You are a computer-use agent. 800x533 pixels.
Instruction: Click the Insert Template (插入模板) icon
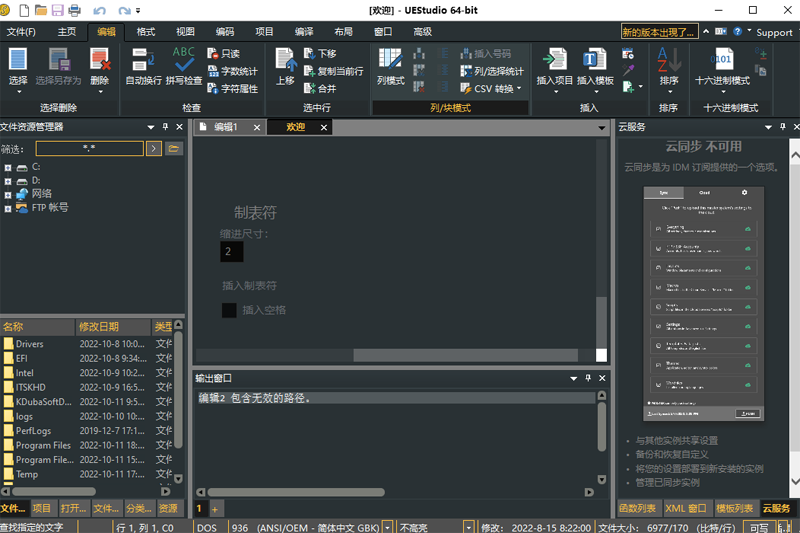[595, 60]
